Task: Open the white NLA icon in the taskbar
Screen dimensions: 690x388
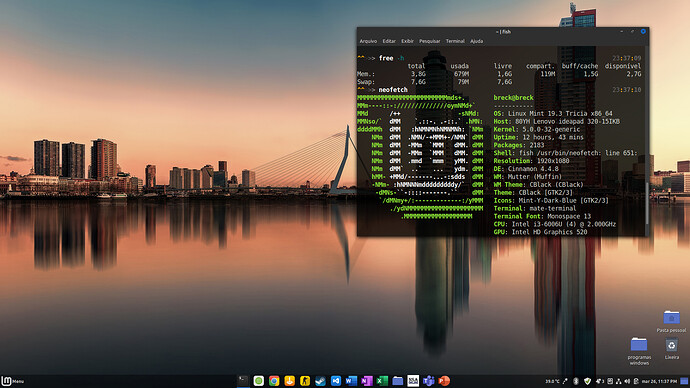Action: 413,381
